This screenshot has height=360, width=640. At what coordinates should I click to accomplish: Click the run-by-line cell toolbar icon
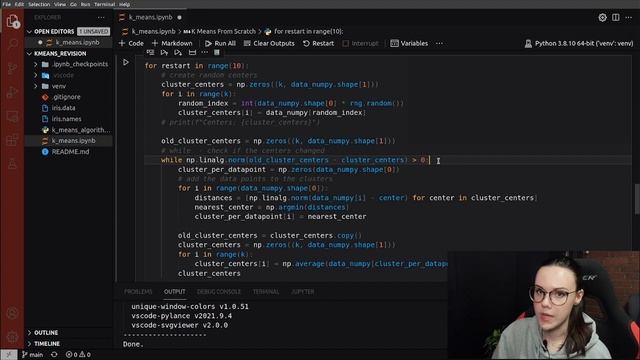pyautogui.click(x=150, y=52)
